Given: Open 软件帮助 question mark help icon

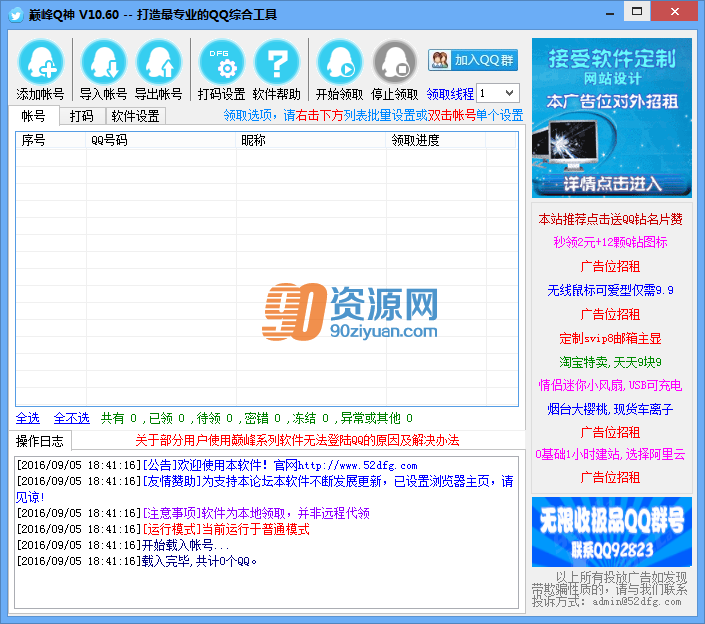Looking at the screenshot, I should (x=277, y=62).
